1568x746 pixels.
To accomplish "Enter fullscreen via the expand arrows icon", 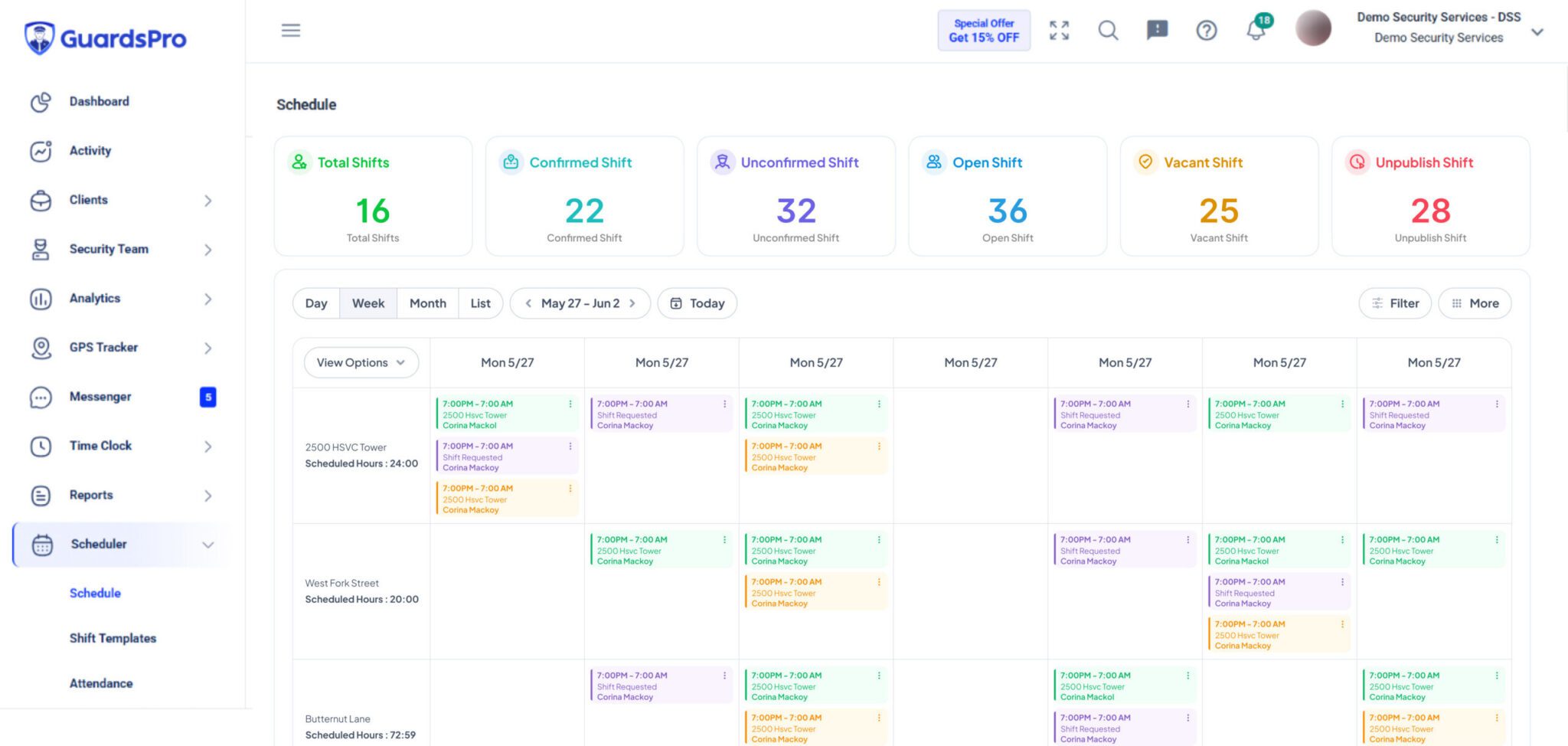I will click(1059, 31).
